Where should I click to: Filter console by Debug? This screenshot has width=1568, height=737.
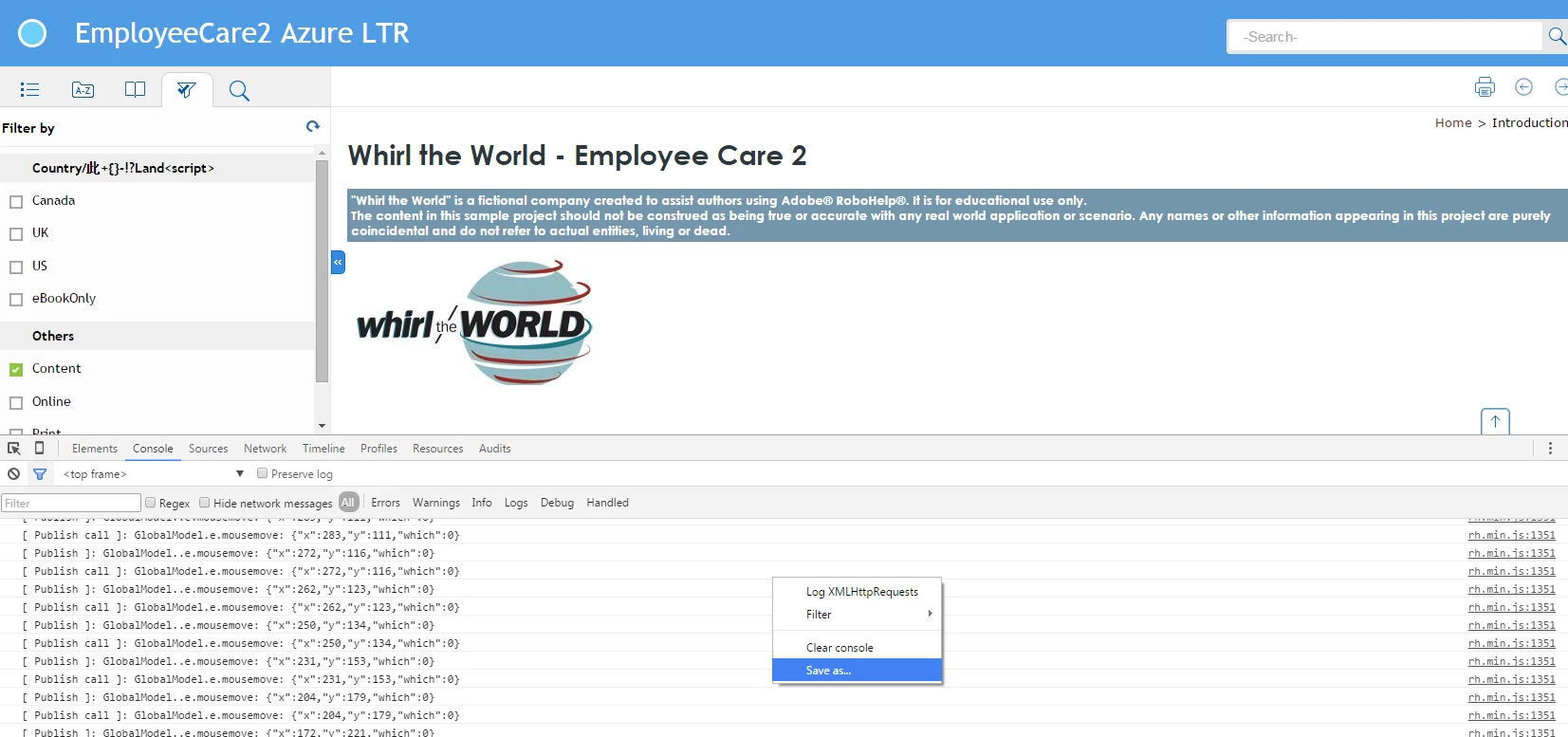557,503
